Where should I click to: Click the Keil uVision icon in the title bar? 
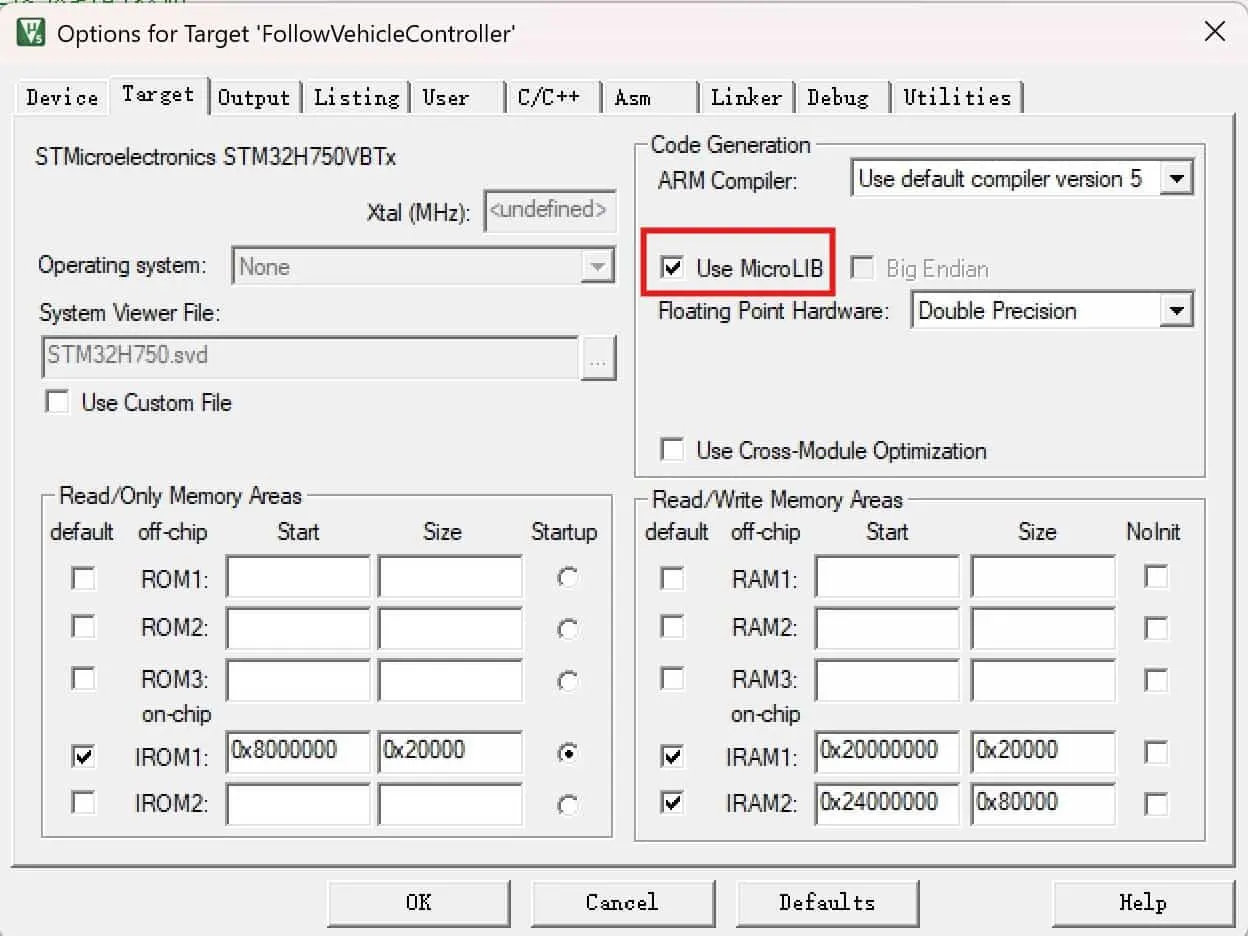[30, 32]
